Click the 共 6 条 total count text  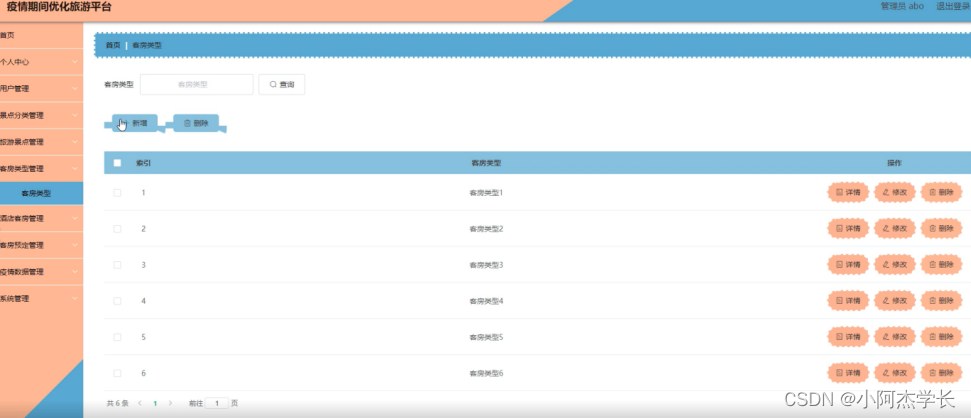pyautogui.click(x=117, y=403)
